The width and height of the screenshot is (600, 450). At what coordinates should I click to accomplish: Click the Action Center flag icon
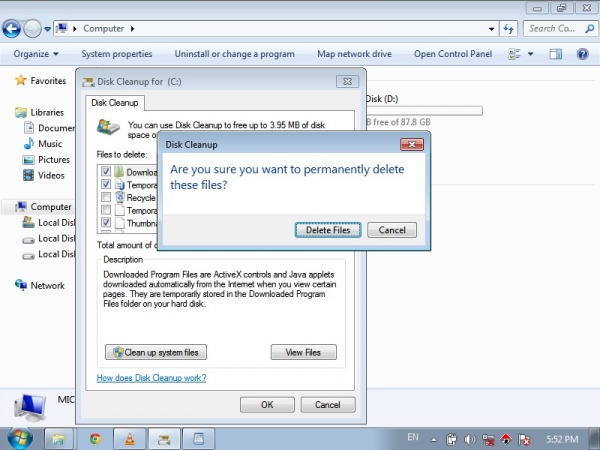523,439
